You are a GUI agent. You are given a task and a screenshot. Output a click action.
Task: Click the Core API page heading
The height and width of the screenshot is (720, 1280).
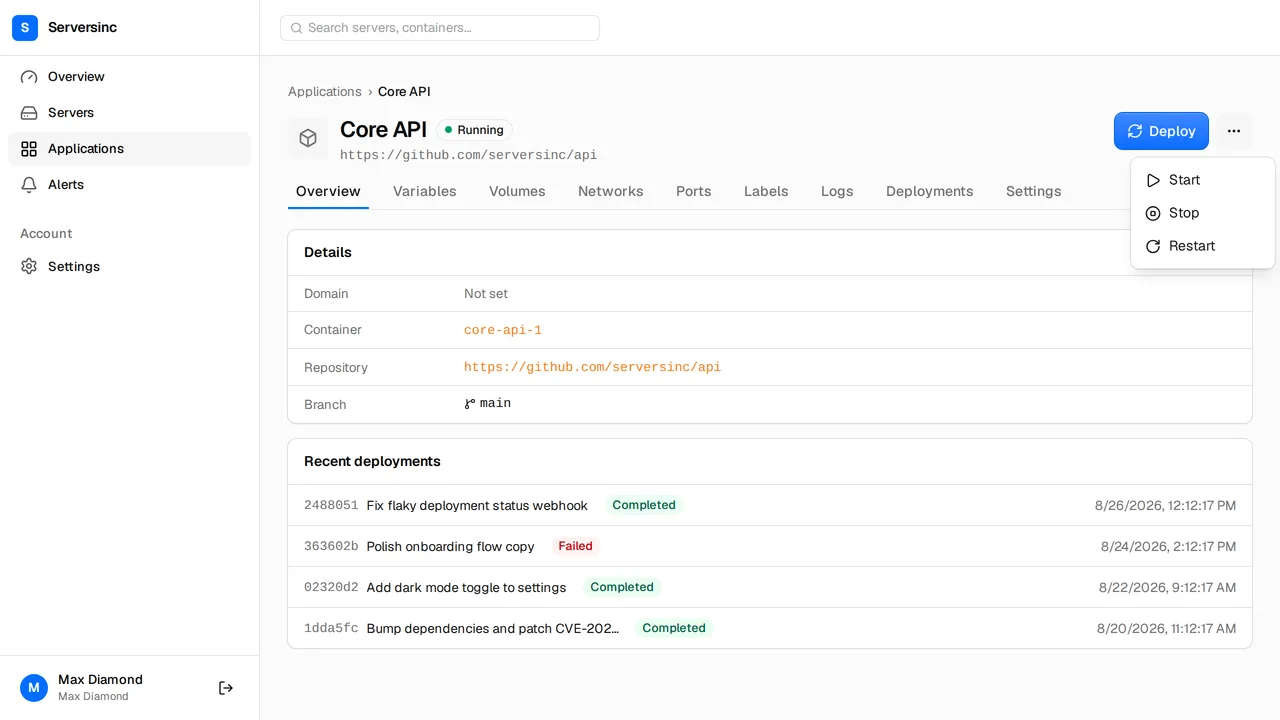[383, 130]
